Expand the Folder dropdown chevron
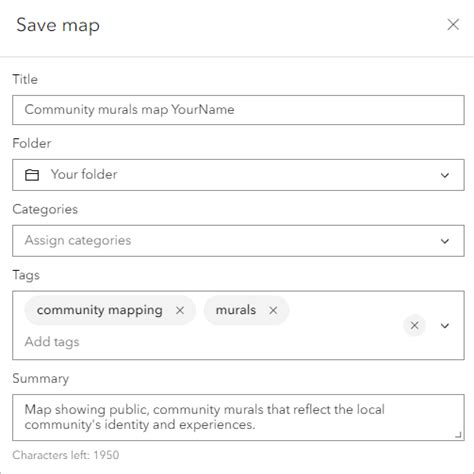 pos(445,175)
